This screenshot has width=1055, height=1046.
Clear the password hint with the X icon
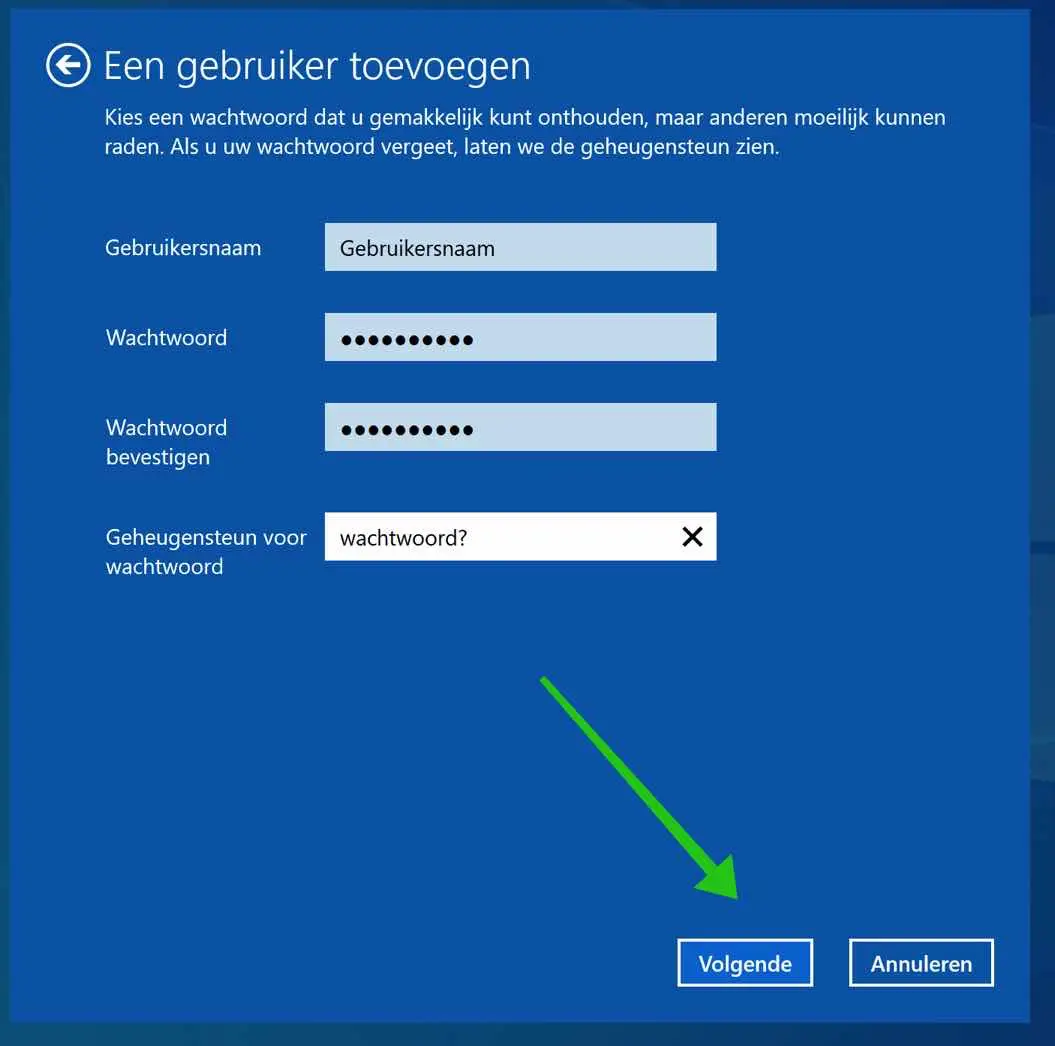point(692,537)
